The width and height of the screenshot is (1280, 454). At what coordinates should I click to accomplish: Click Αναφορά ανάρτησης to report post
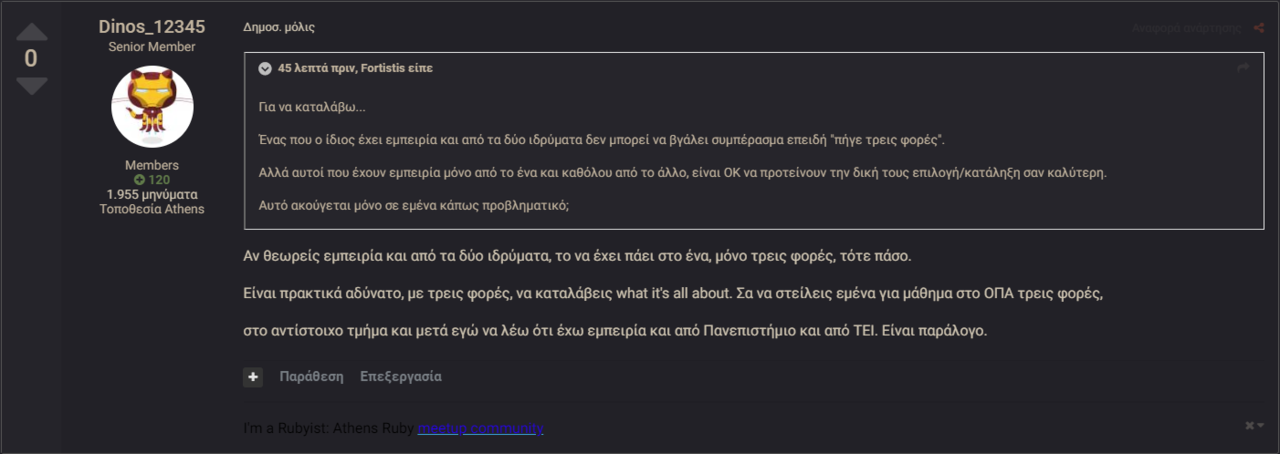(1188, 29)
